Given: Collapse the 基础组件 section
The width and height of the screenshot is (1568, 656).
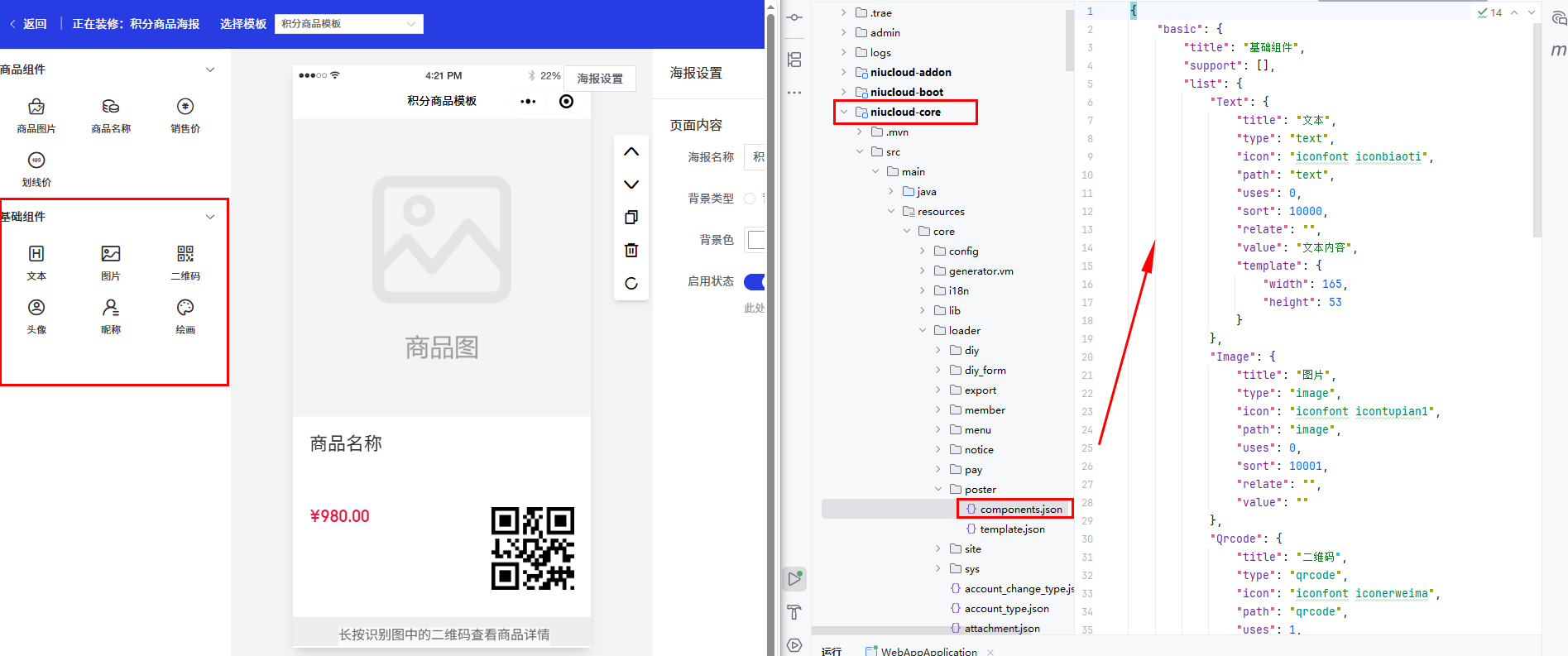Looking at the screenshot, I should (x=210, y=217).
